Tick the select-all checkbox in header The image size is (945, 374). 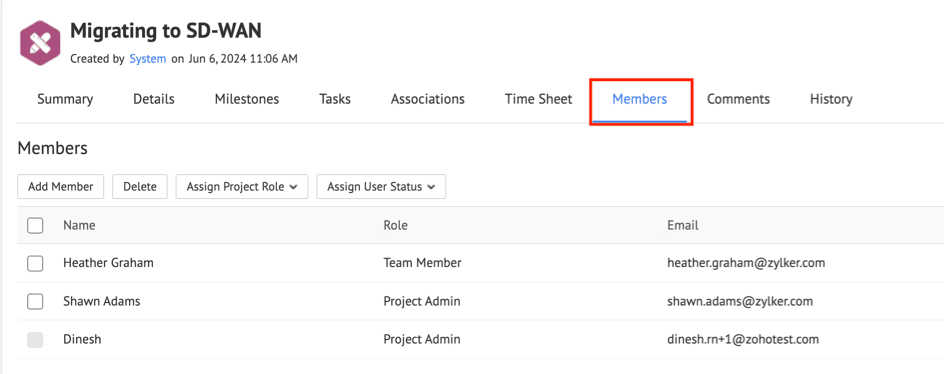35,226
